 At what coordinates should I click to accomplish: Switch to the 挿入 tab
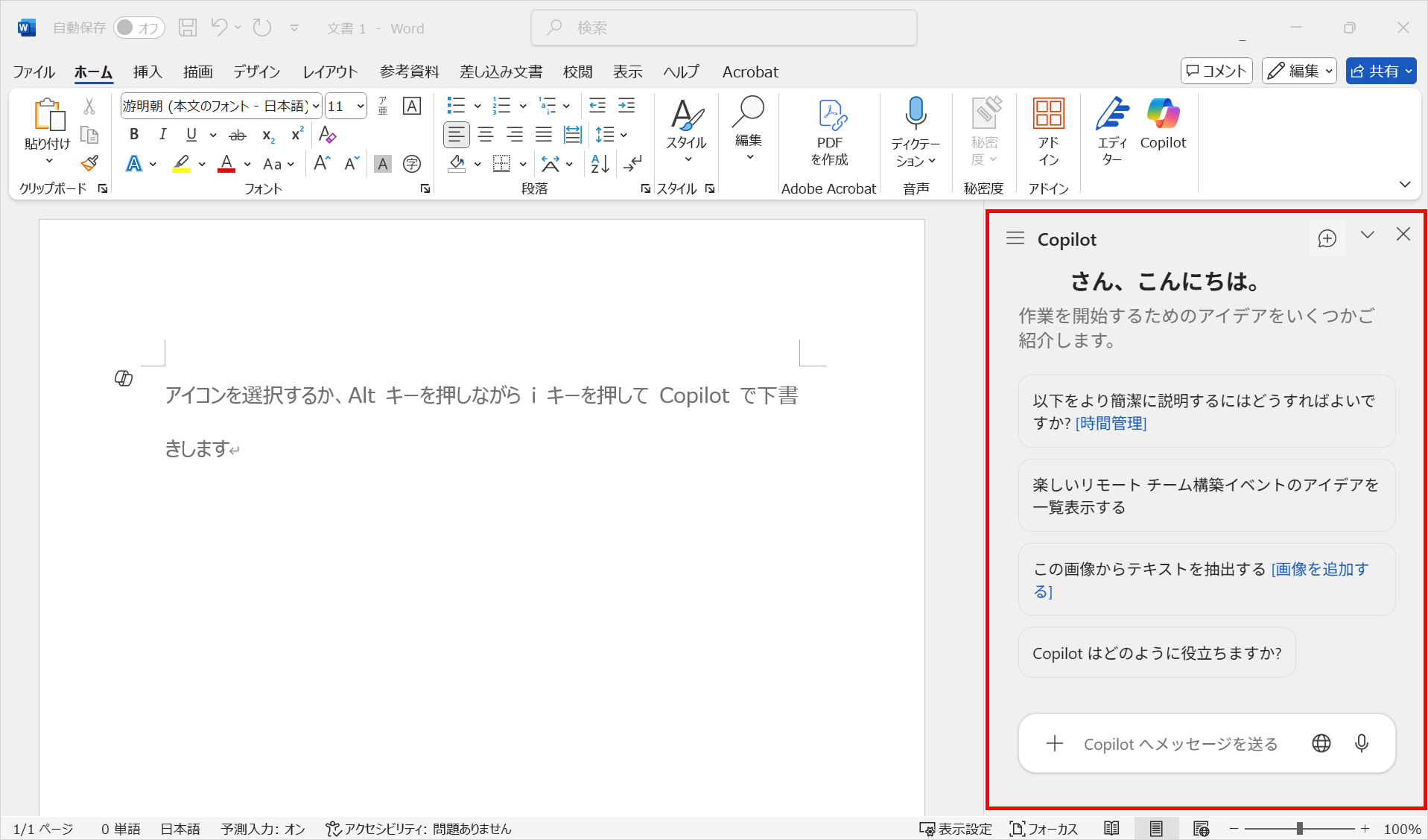[147, 71]
